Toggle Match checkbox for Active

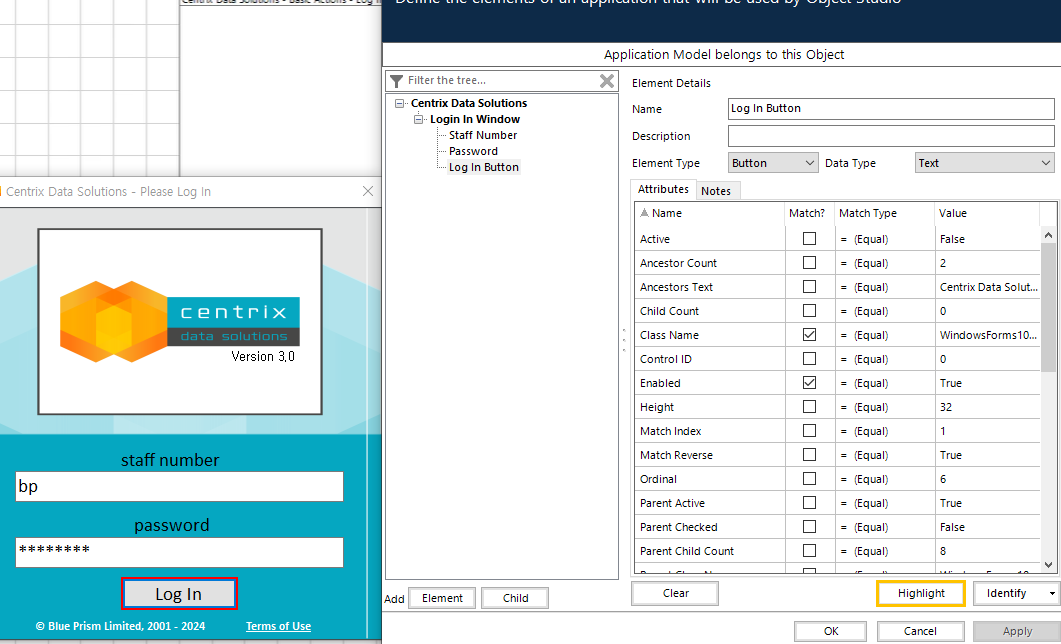pyautogui.click(x=809, y=239)
